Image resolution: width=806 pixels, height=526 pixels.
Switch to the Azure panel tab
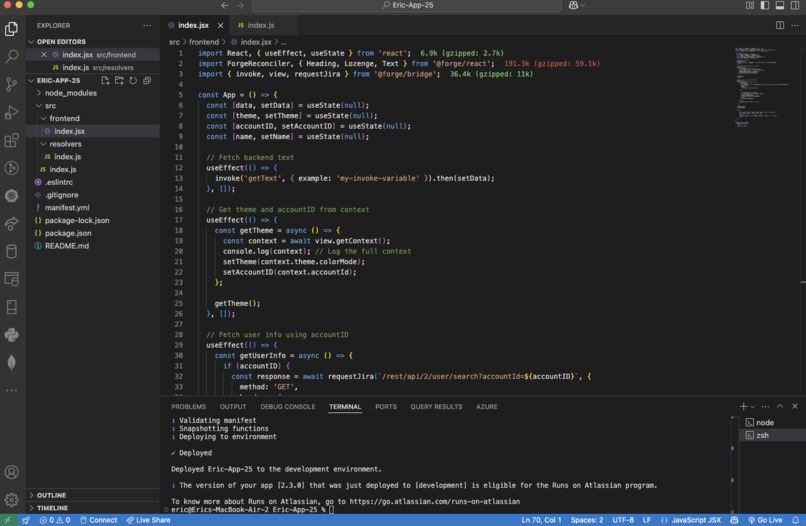pos(486,406)
